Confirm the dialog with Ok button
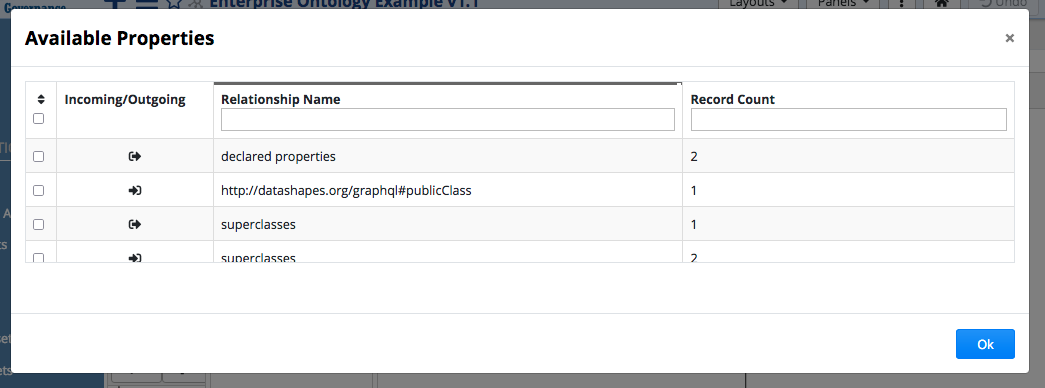Image resolution: width=1045 pixels, height=388 pixels. (985, 344)
